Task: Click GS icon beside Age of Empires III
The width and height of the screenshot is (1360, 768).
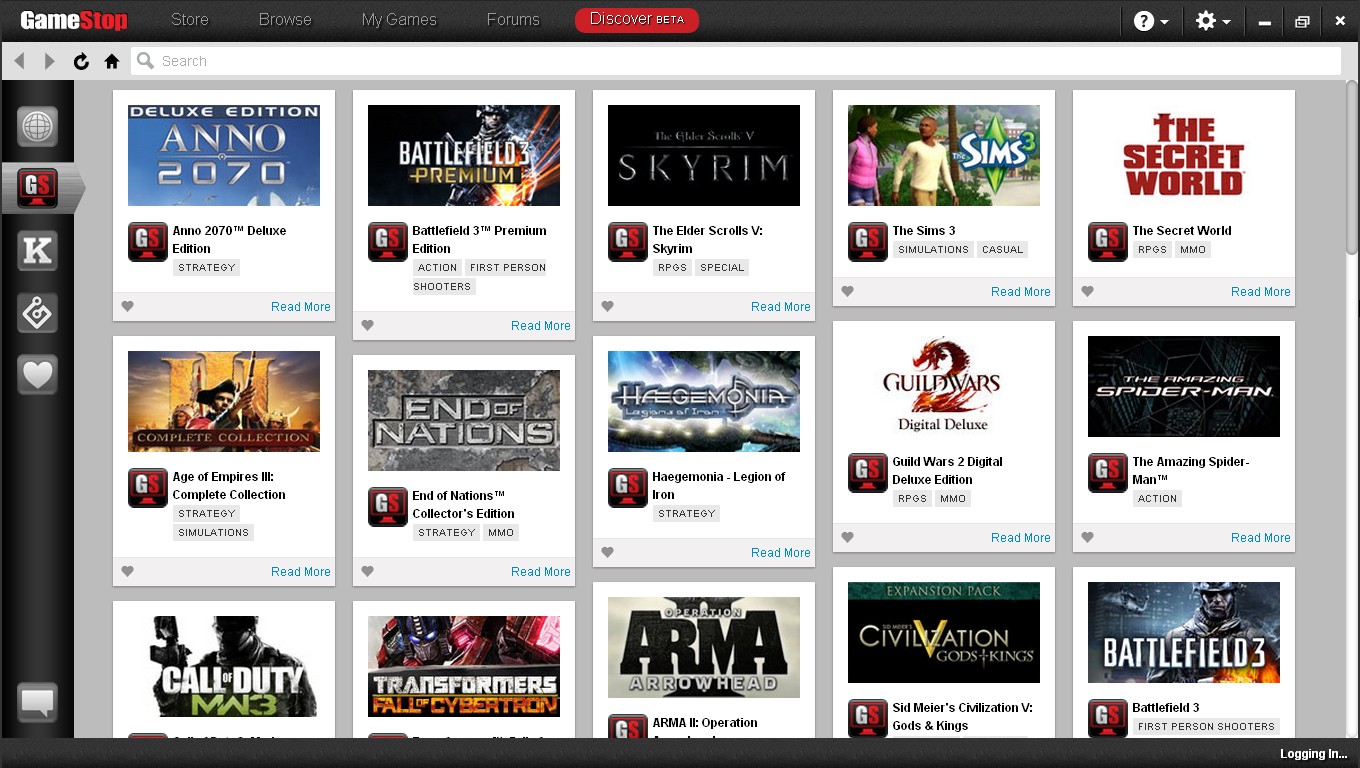Action: (x=148, y=488)
